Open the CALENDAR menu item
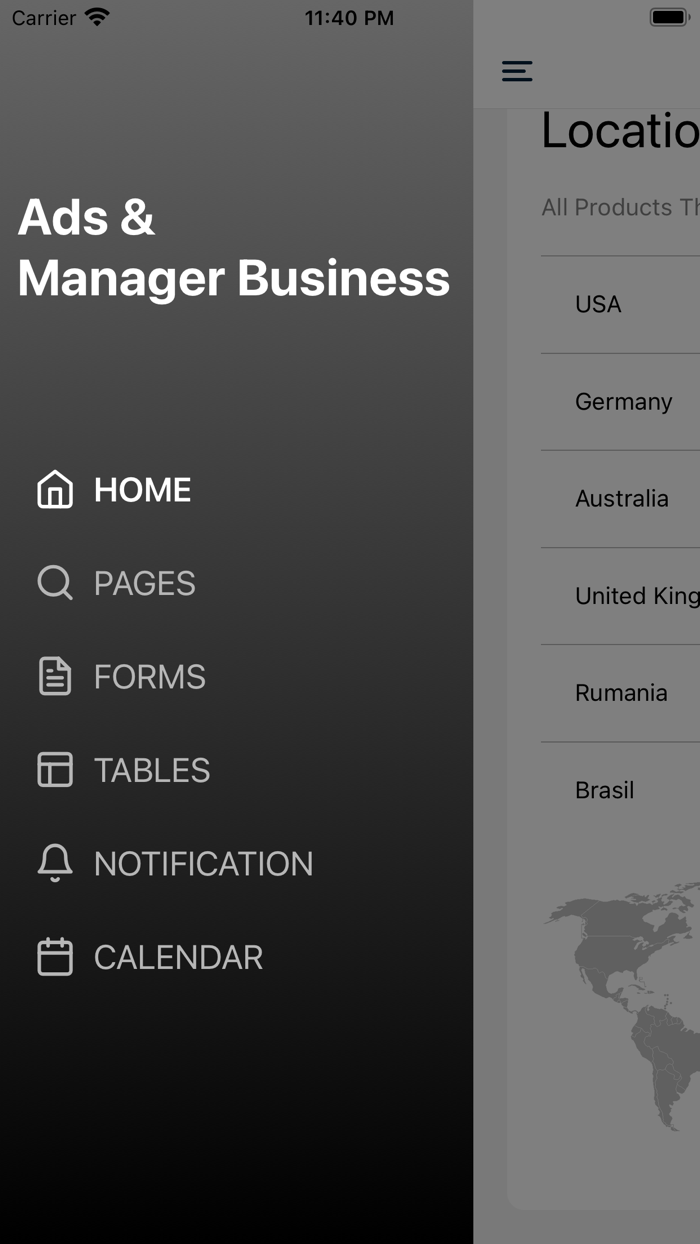 [177, 957]
